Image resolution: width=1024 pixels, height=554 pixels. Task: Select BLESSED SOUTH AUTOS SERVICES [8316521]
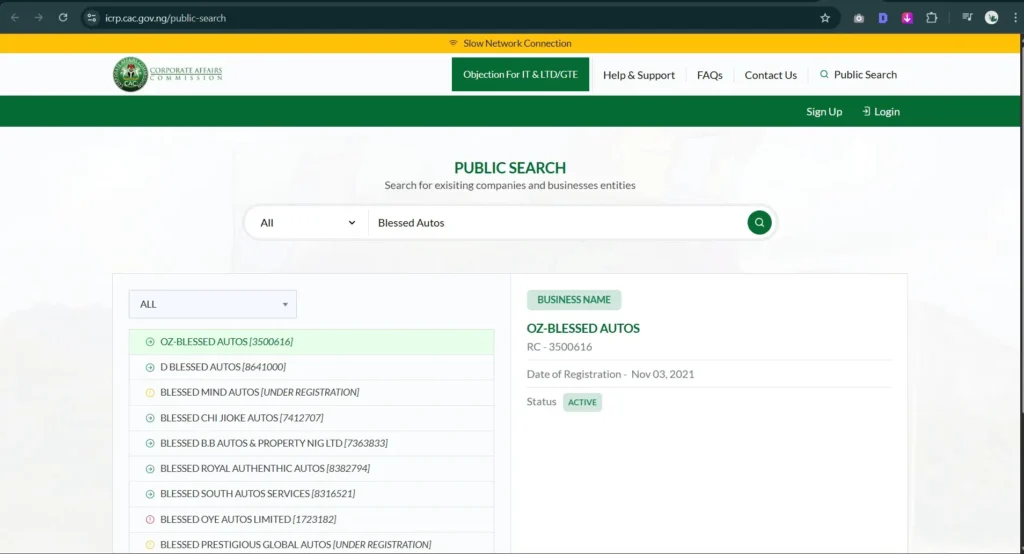pos(312,495)
